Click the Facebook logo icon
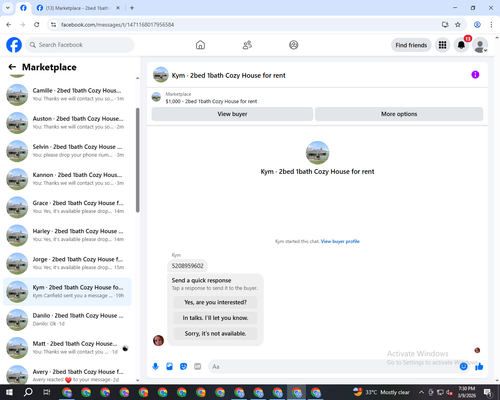The height and width of the screenshot is (400, 500). point(14,45)
